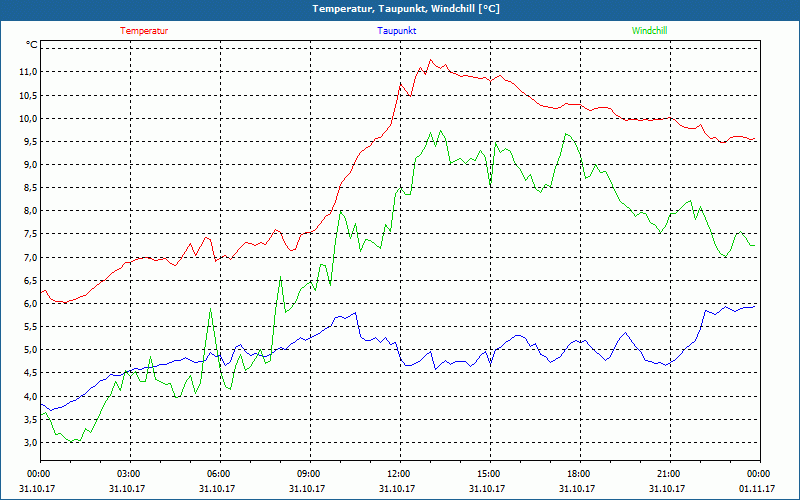
Task: Click the 15:00 time axis label
Action: pos(490,474)
